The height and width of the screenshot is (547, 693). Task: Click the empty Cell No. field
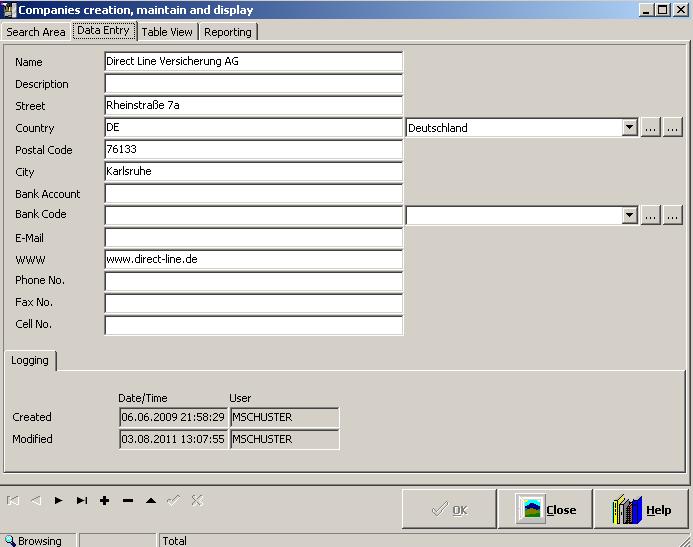(x=254, y=325)
